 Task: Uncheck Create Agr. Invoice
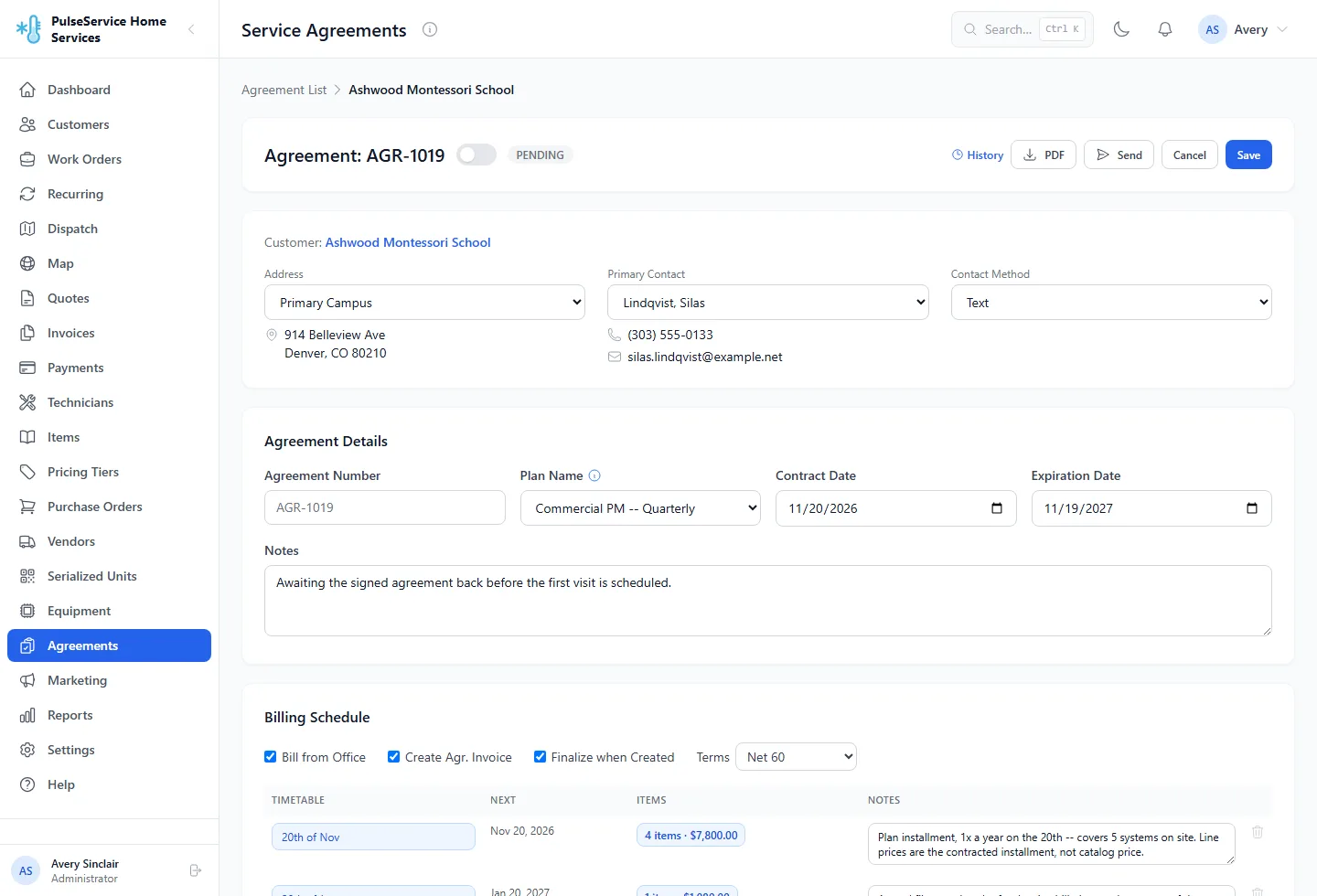point(394,757)
